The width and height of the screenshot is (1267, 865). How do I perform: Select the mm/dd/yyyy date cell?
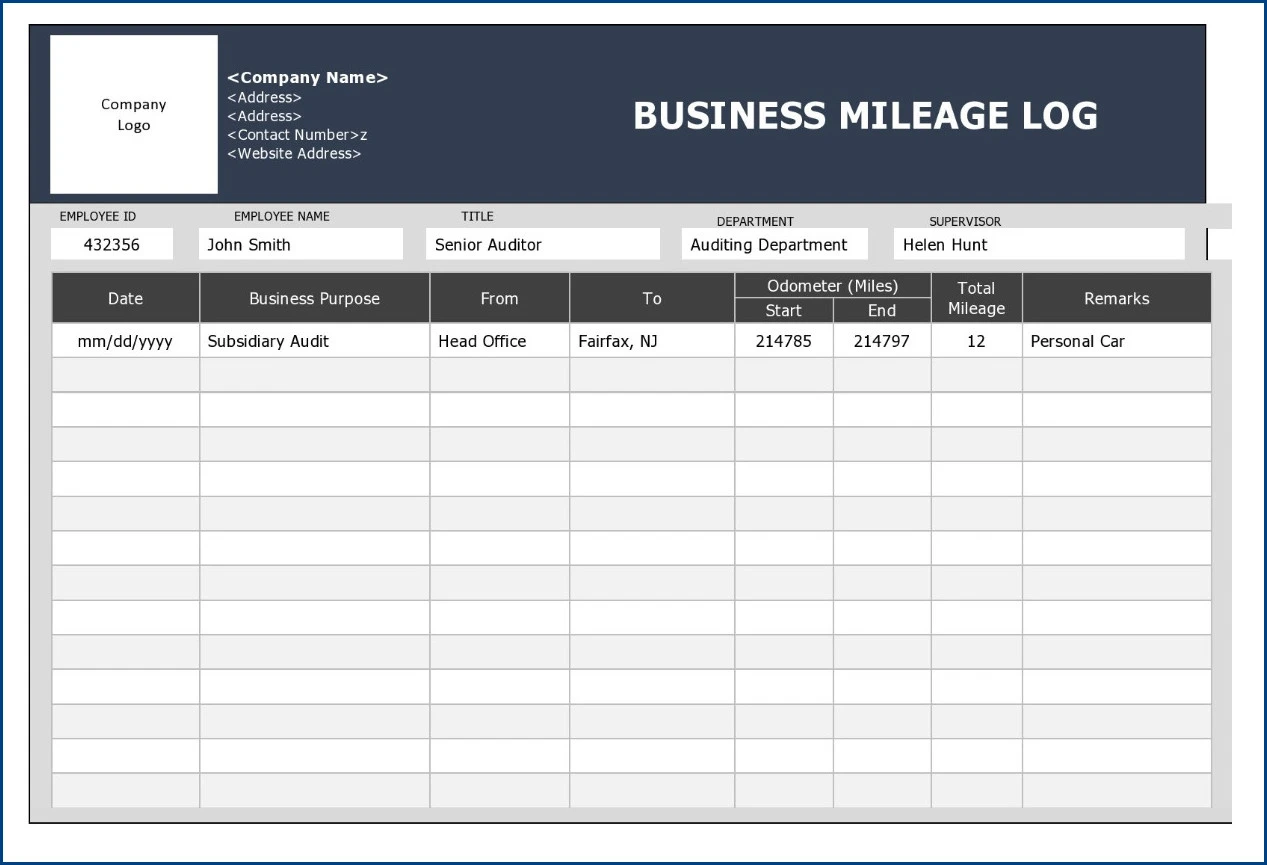(x=125, y=341)
